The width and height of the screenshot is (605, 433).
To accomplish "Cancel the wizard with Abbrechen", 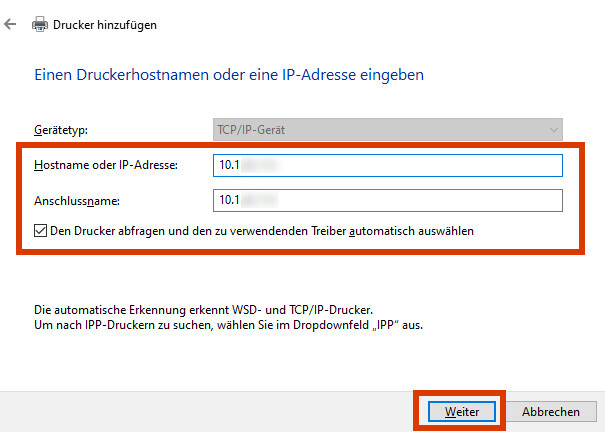I will 551,411.
